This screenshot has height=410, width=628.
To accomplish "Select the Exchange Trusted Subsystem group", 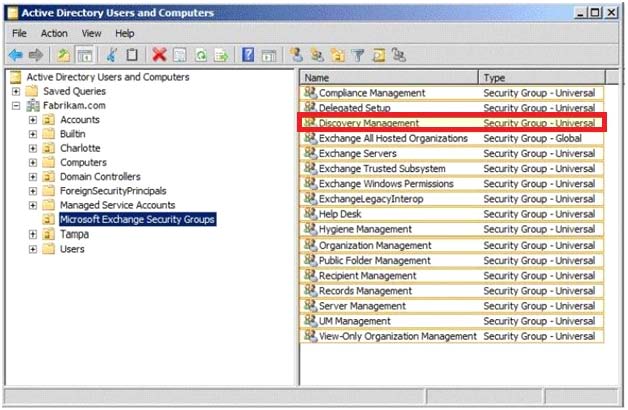I will [x=452, y=169].
